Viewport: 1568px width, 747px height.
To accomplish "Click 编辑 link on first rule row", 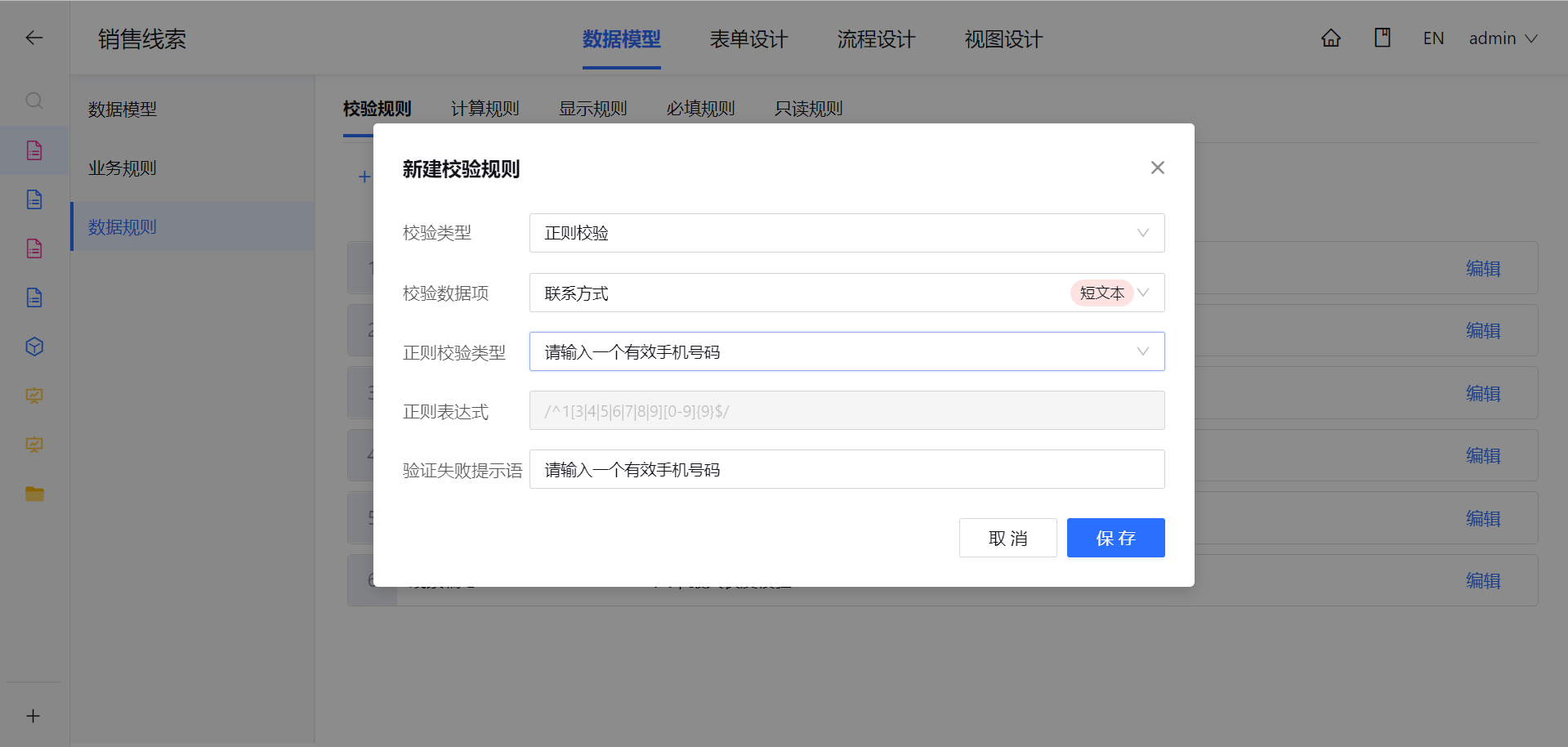I will pyautogui.click(x=1483, y=268).
